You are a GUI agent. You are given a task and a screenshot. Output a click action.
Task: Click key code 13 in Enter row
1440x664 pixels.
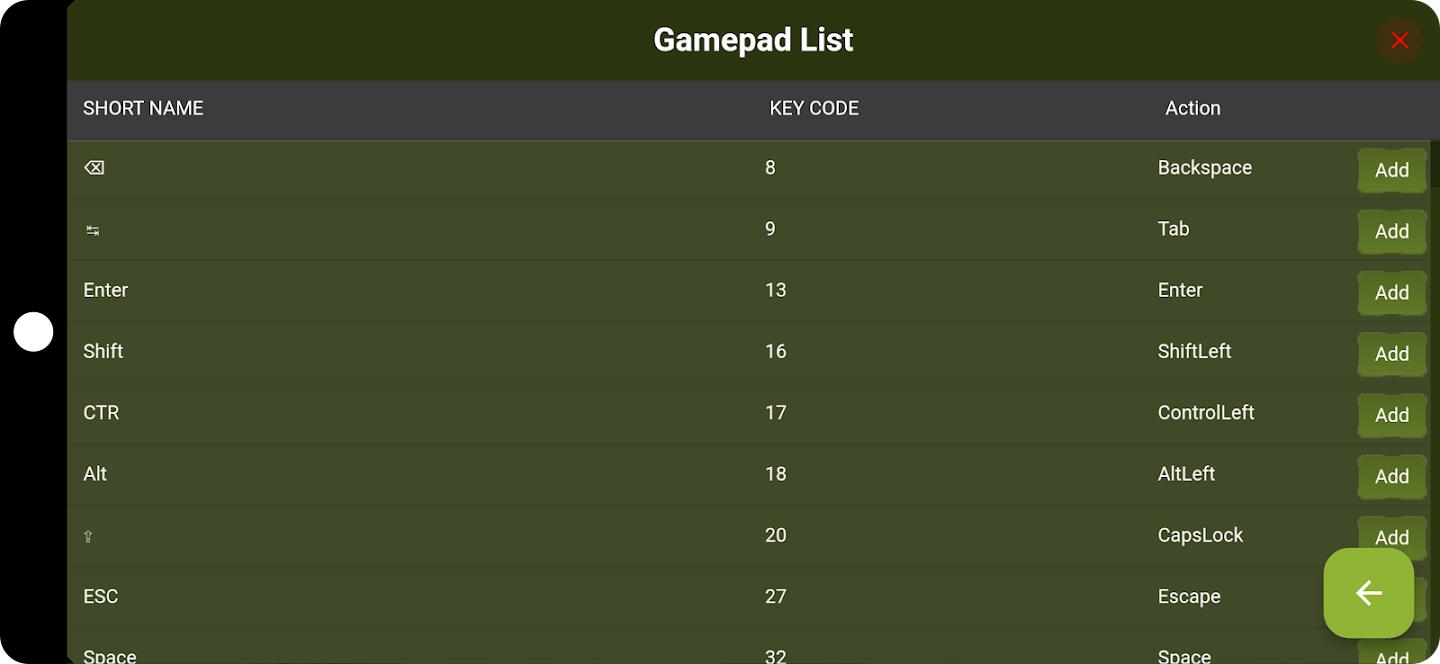click(x=776, y=290)
